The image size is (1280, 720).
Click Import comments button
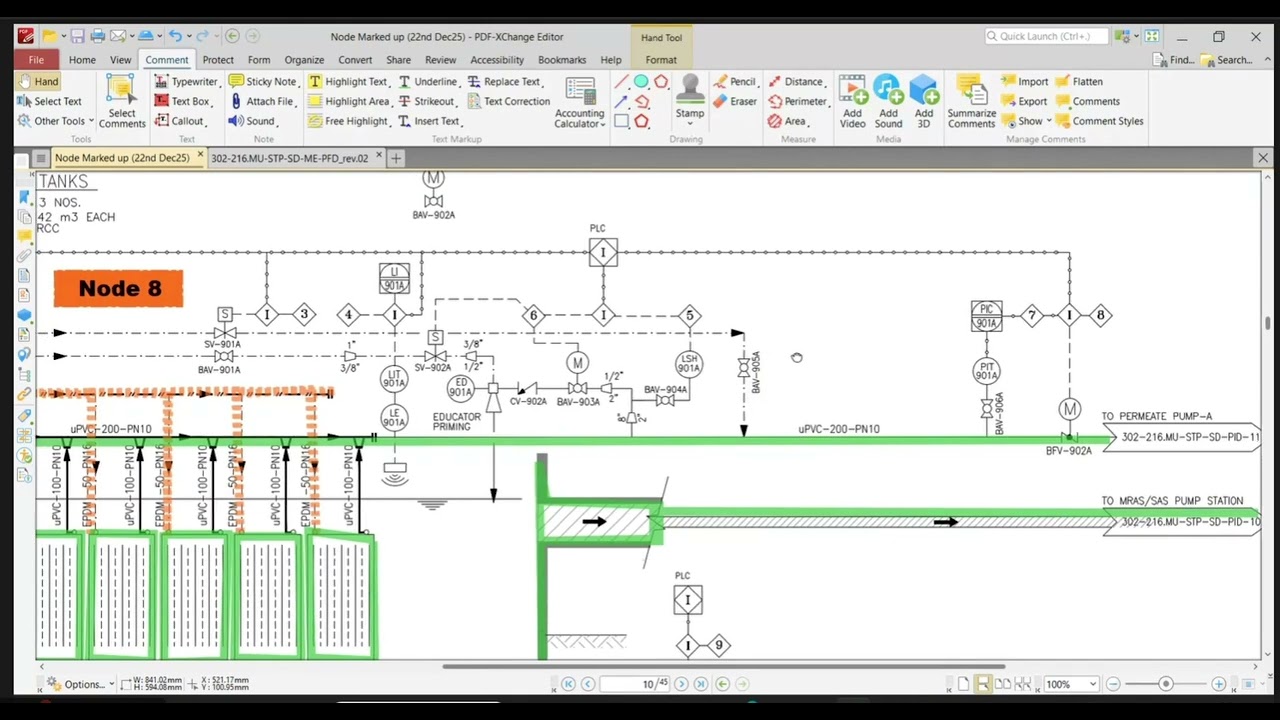(x=1026, y=82)
